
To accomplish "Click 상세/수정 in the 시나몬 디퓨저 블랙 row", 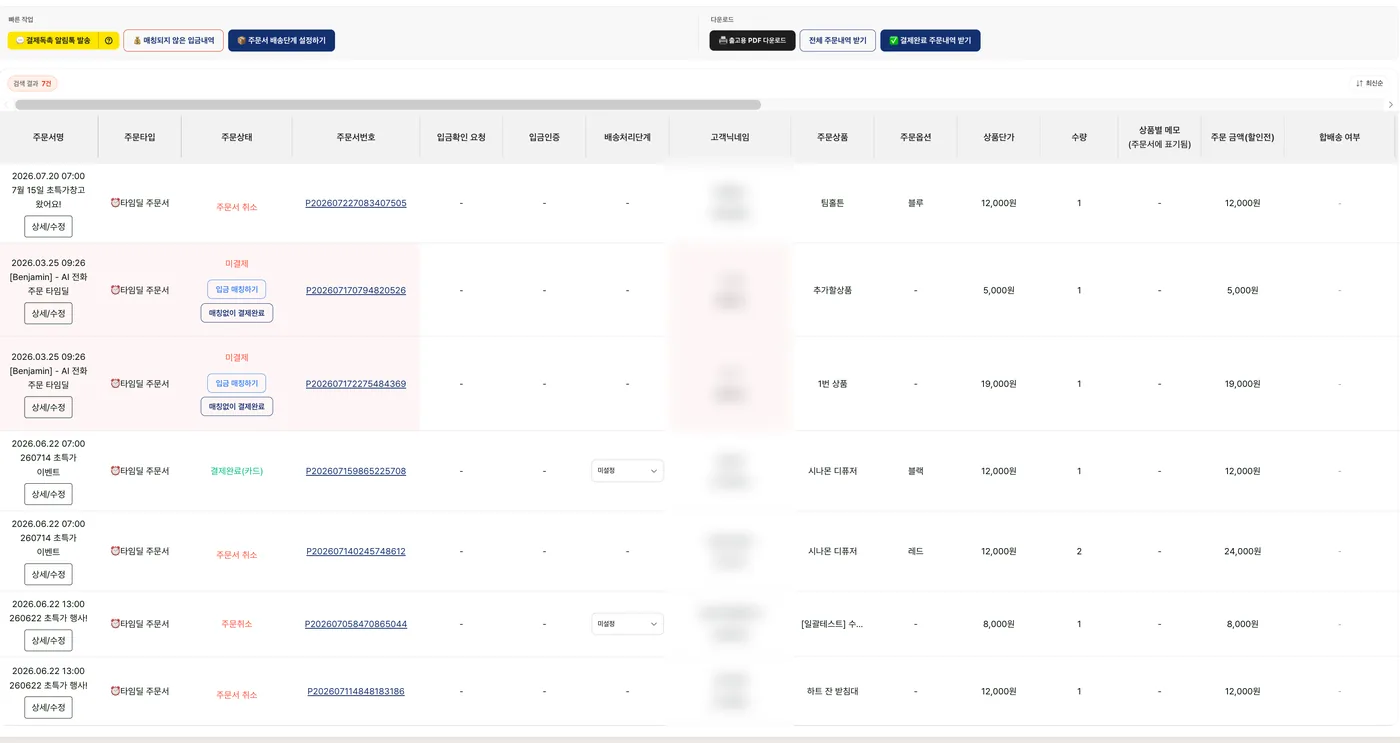I will tap(48, 494).
